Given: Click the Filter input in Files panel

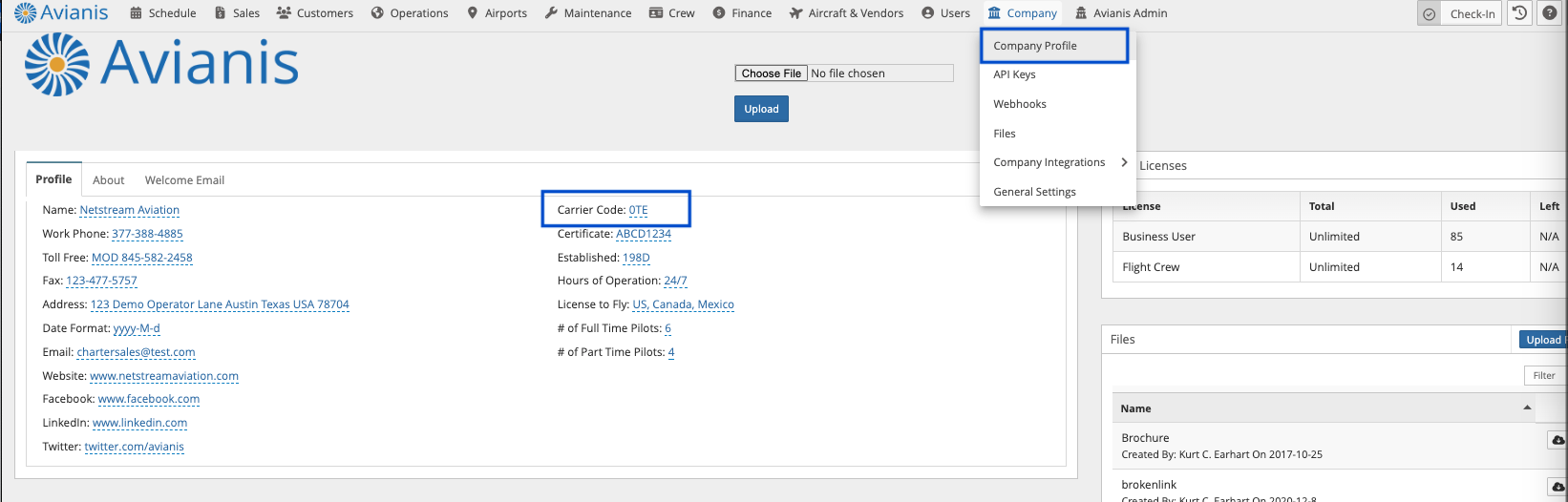Looking at the screenshot, I should pos(1544,375).
